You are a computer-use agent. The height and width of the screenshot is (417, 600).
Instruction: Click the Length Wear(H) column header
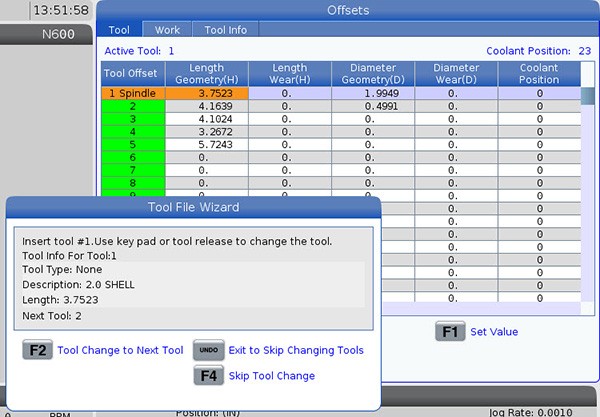(x=290, y=73)
